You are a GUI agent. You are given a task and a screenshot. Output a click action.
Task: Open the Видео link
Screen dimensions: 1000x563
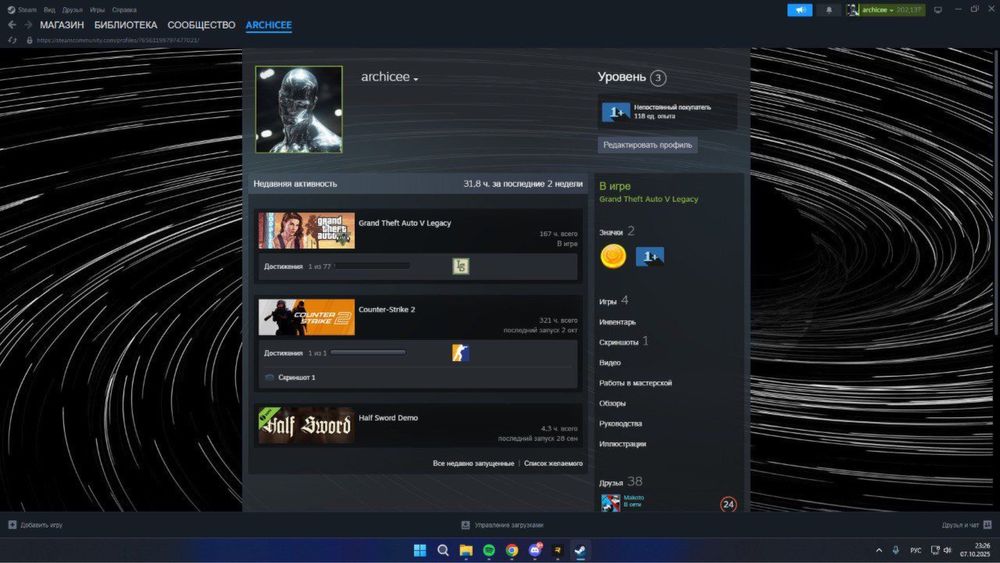(610, 363)
